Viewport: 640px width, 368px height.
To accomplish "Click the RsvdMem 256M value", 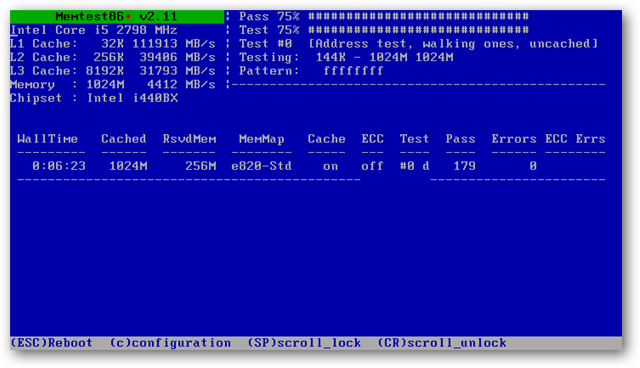I will (200, 166).
